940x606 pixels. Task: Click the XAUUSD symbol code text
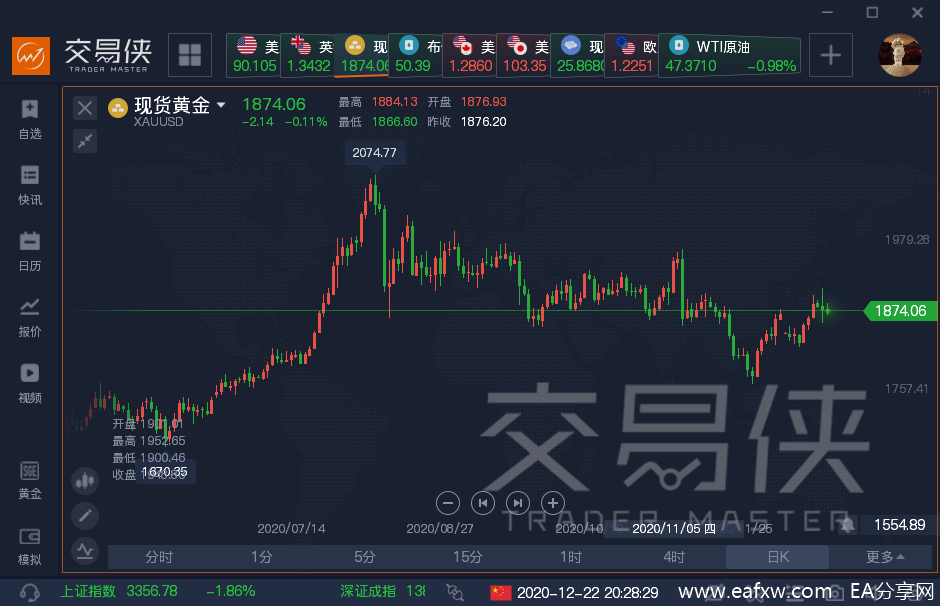click(158, 122)
